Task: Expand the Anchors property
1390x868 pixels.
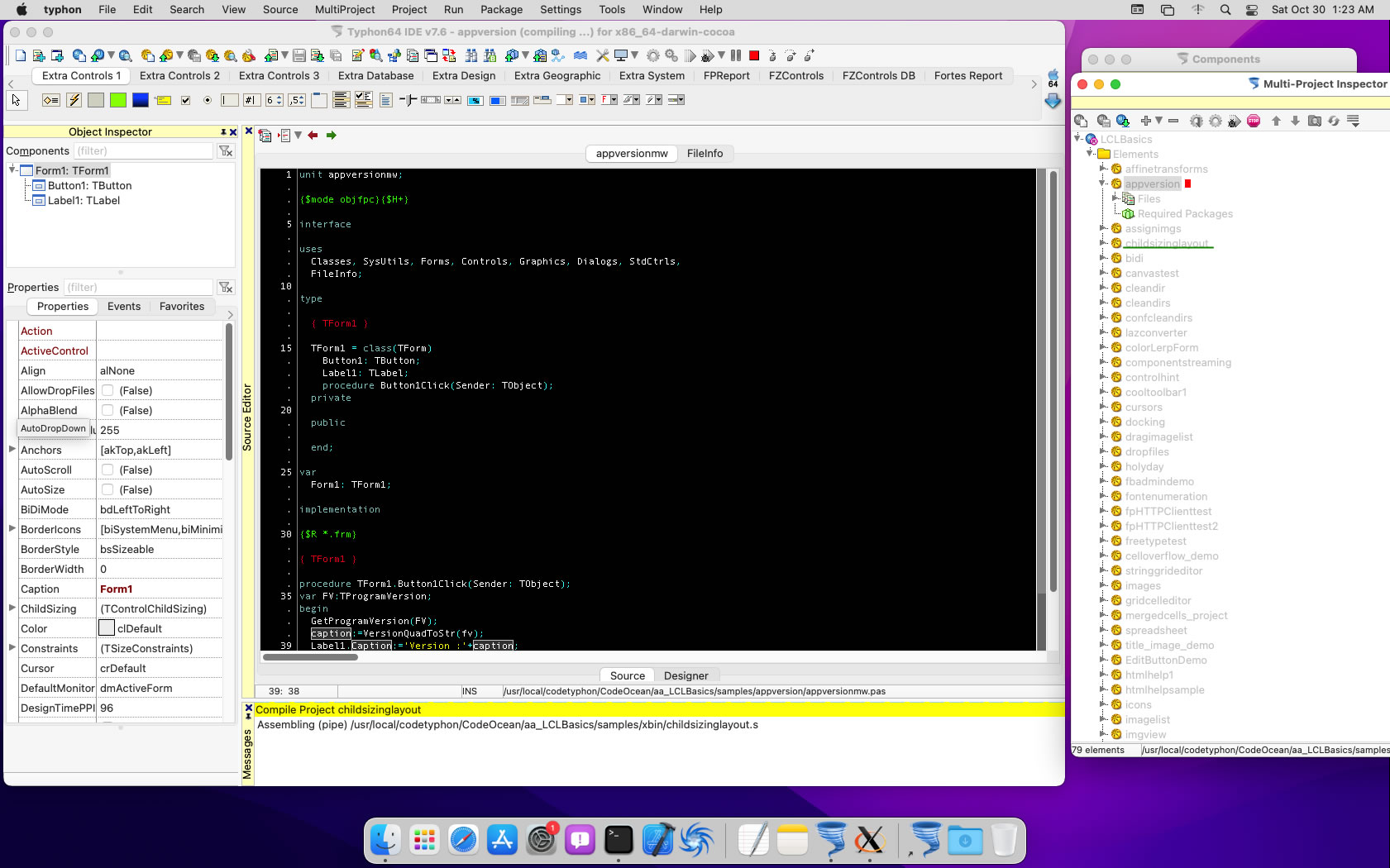Action: [x=12, y=449]
